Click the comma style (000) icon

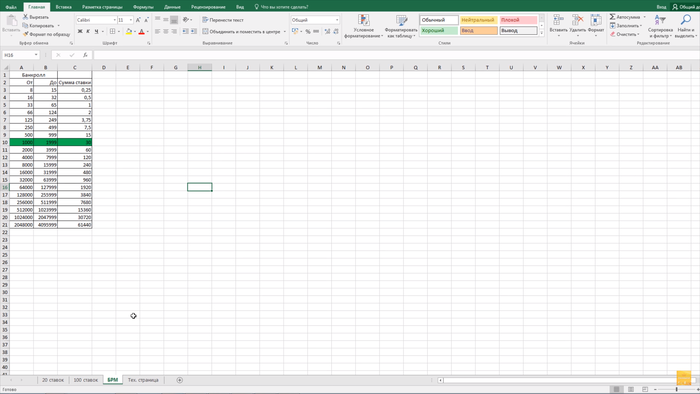coord(316,32)
